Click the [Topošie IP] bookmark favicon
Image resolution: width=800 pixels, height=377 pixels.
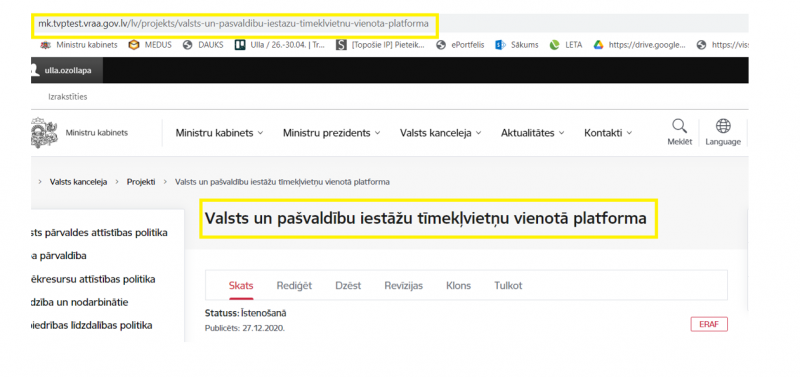coord(341,45)
